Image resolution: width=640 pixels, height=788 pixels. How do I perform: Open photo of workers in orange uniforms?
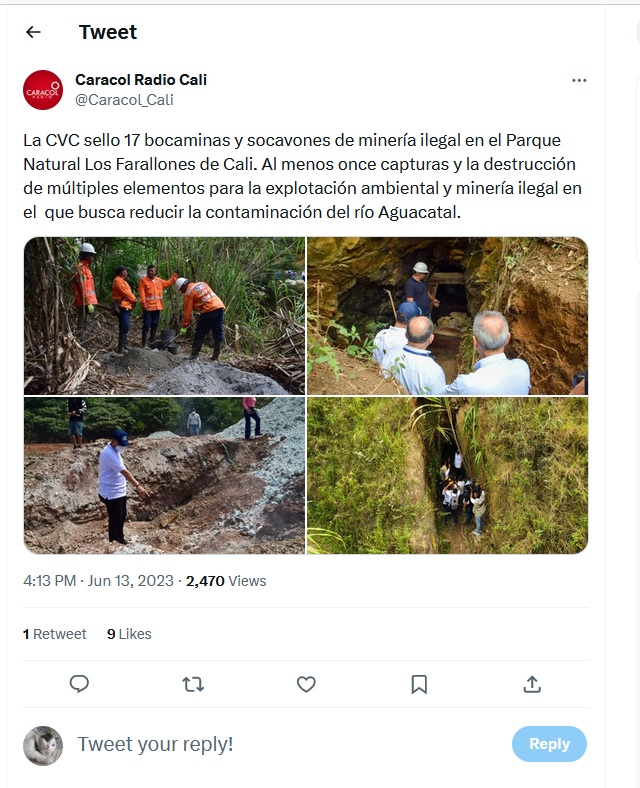click(x=164, y=316)
